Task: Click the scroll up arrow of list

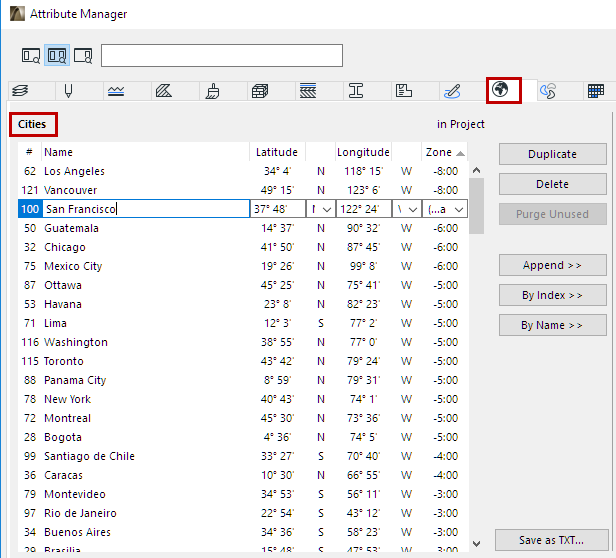Action: pos(477,170)
